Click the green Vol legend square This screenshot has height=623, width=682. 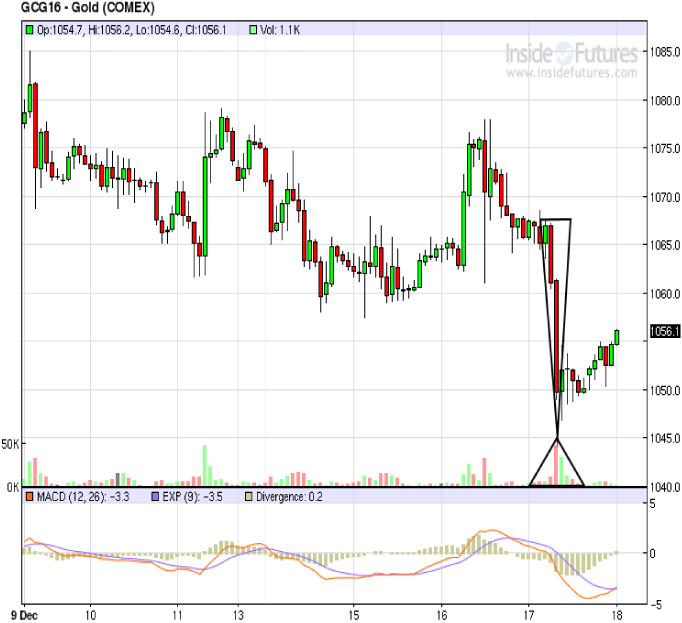click(x=253, y=31)
